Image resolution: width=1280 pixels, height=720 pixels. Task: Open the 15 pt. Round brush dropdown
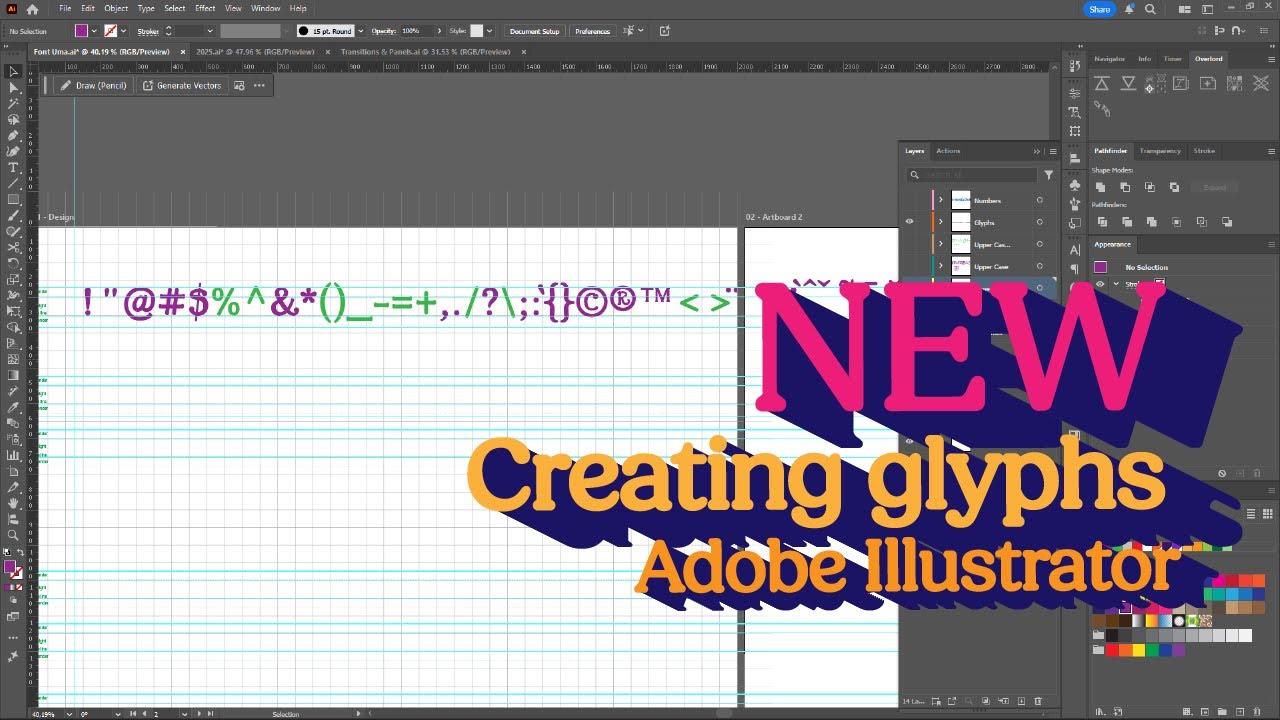(360, 31)
